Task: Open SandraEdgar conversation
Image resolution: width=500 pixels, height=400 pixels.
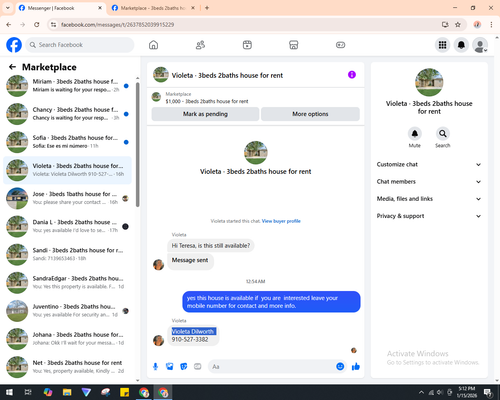Action: (68, 283)
